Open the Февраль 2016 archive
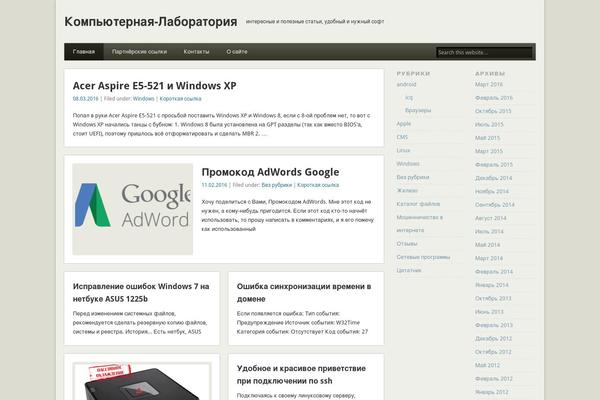Screen dimensions: 600x400 [494, 98]
